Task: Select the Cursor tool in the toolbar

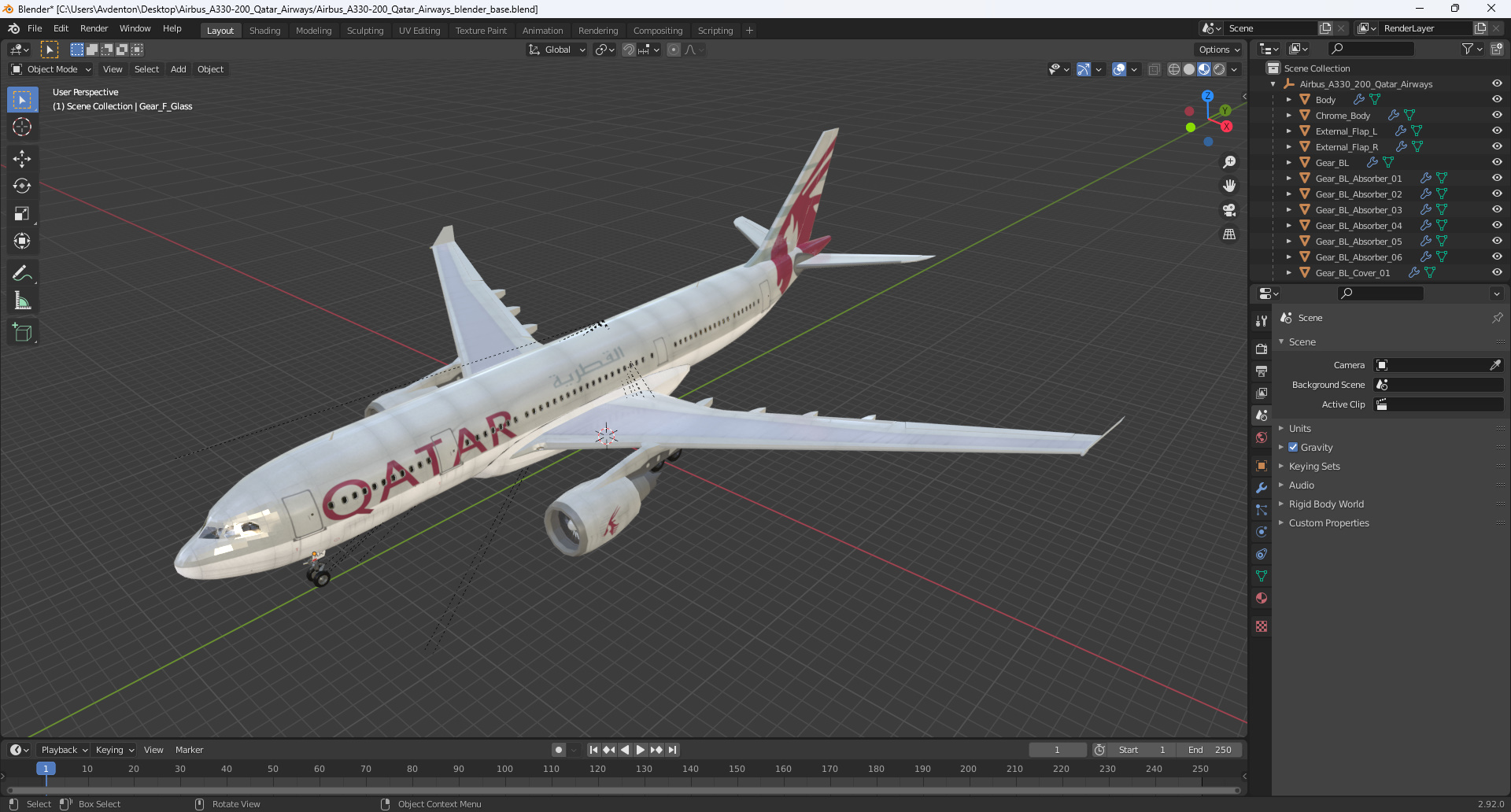Action: point(22,127)
